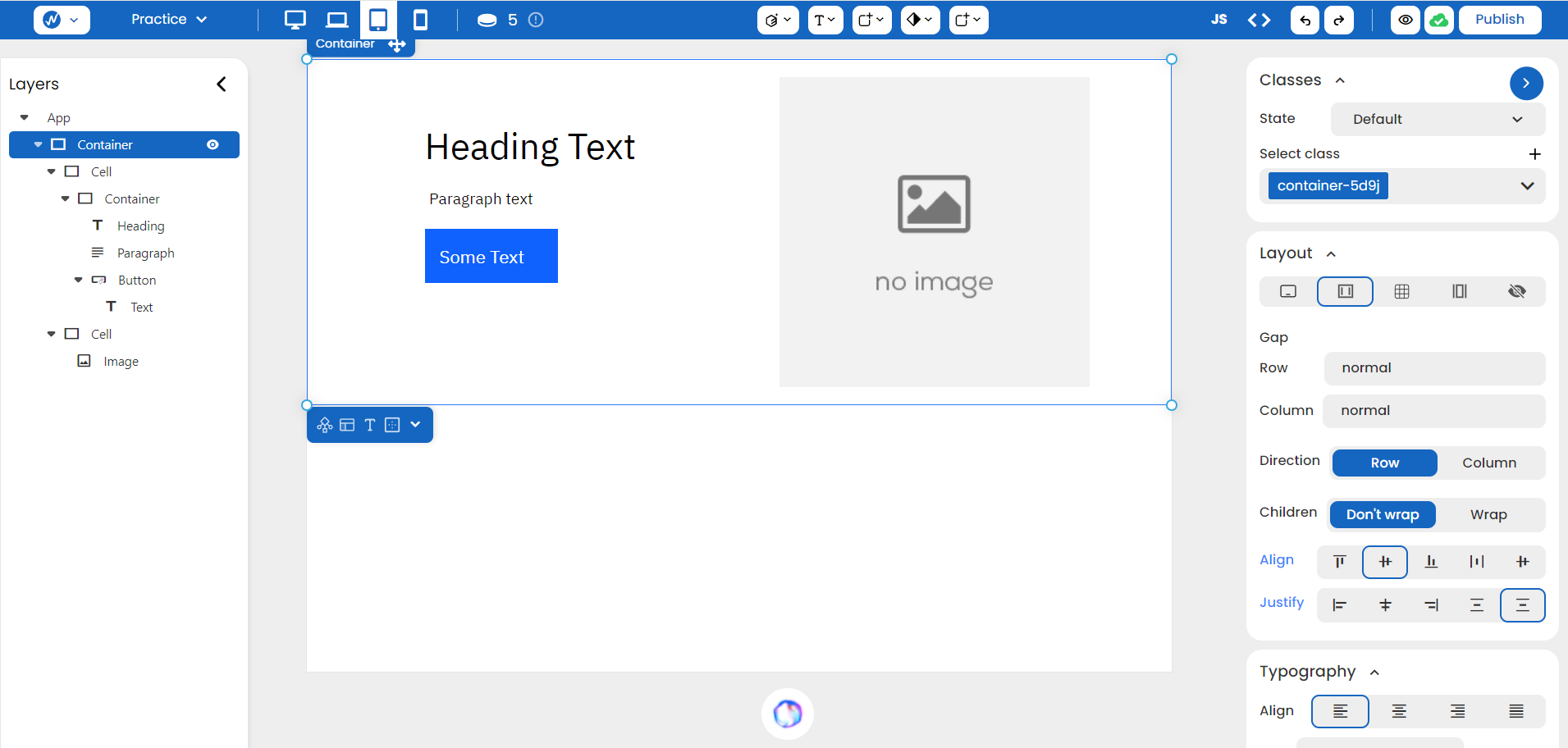Collapse the Layers panel with the back chevron
This screenshot has height=748, width=1568.
pyautogui.click(x=222, y=84)
